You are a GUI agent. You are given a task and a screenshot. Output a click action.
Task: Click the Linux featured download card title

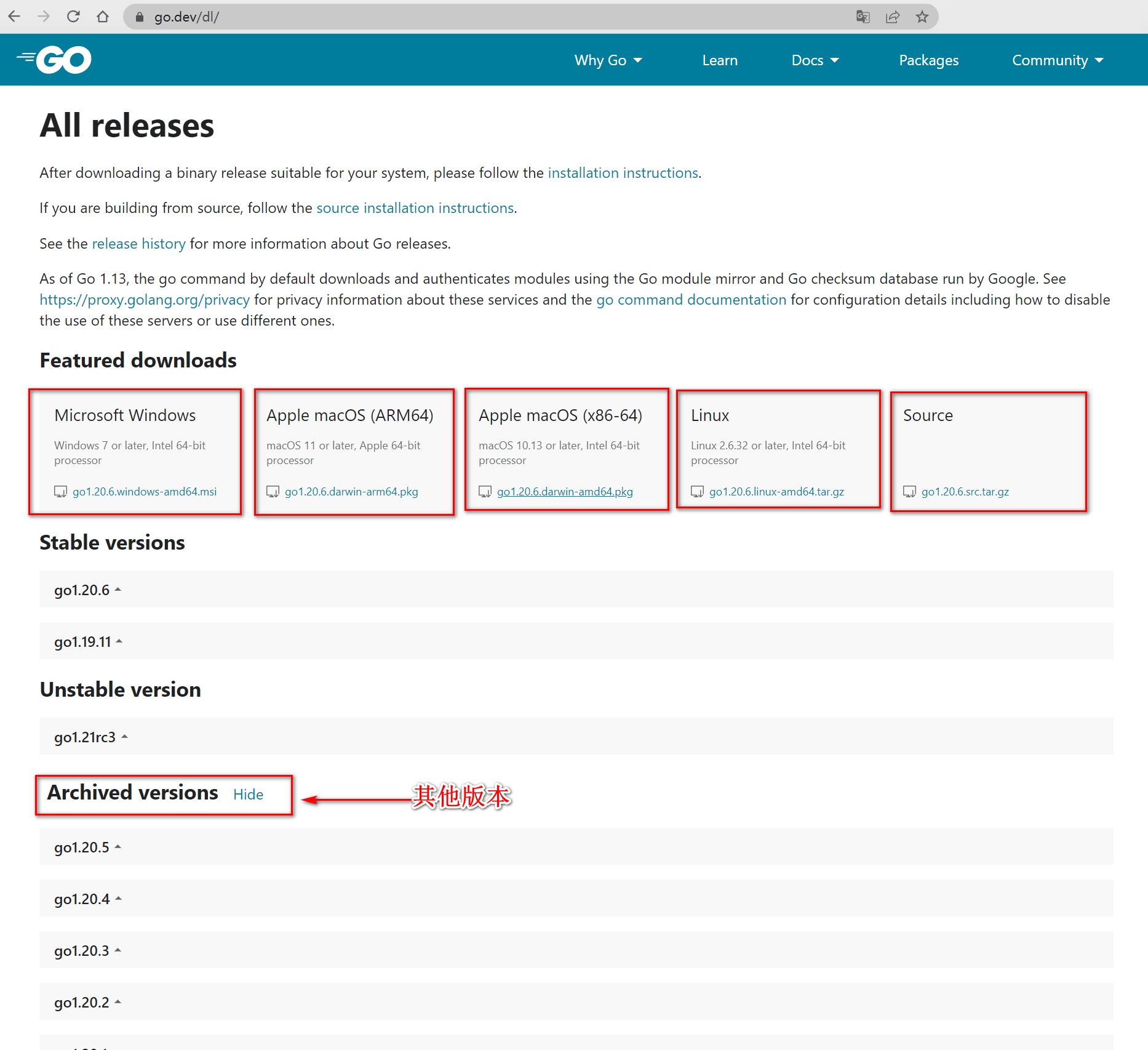click(x=709, y=415)
